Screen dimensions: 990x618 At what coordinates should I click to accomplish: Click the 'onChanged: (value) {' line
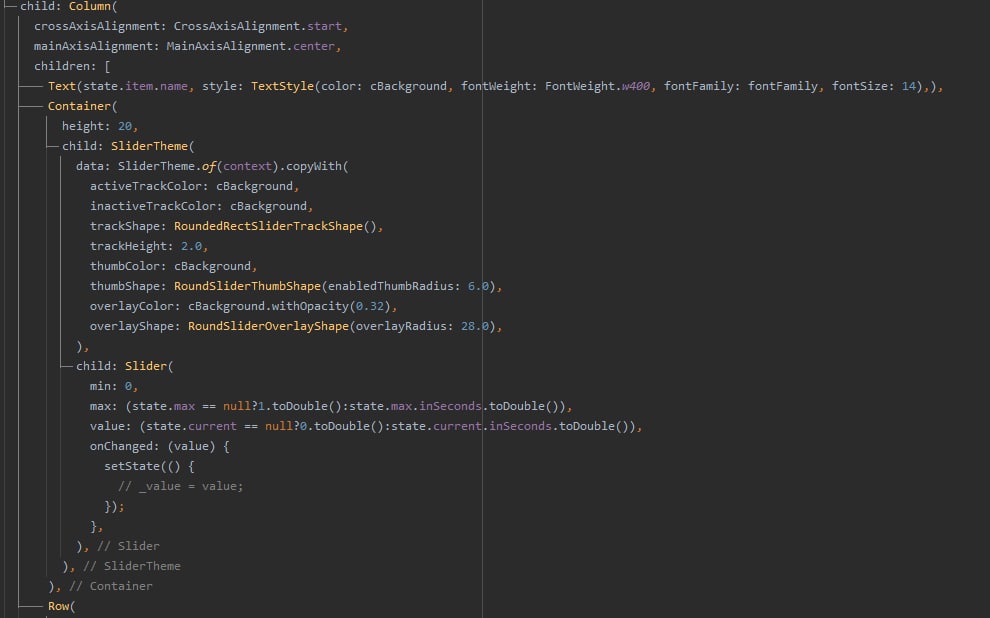click(x=160, y=446)
